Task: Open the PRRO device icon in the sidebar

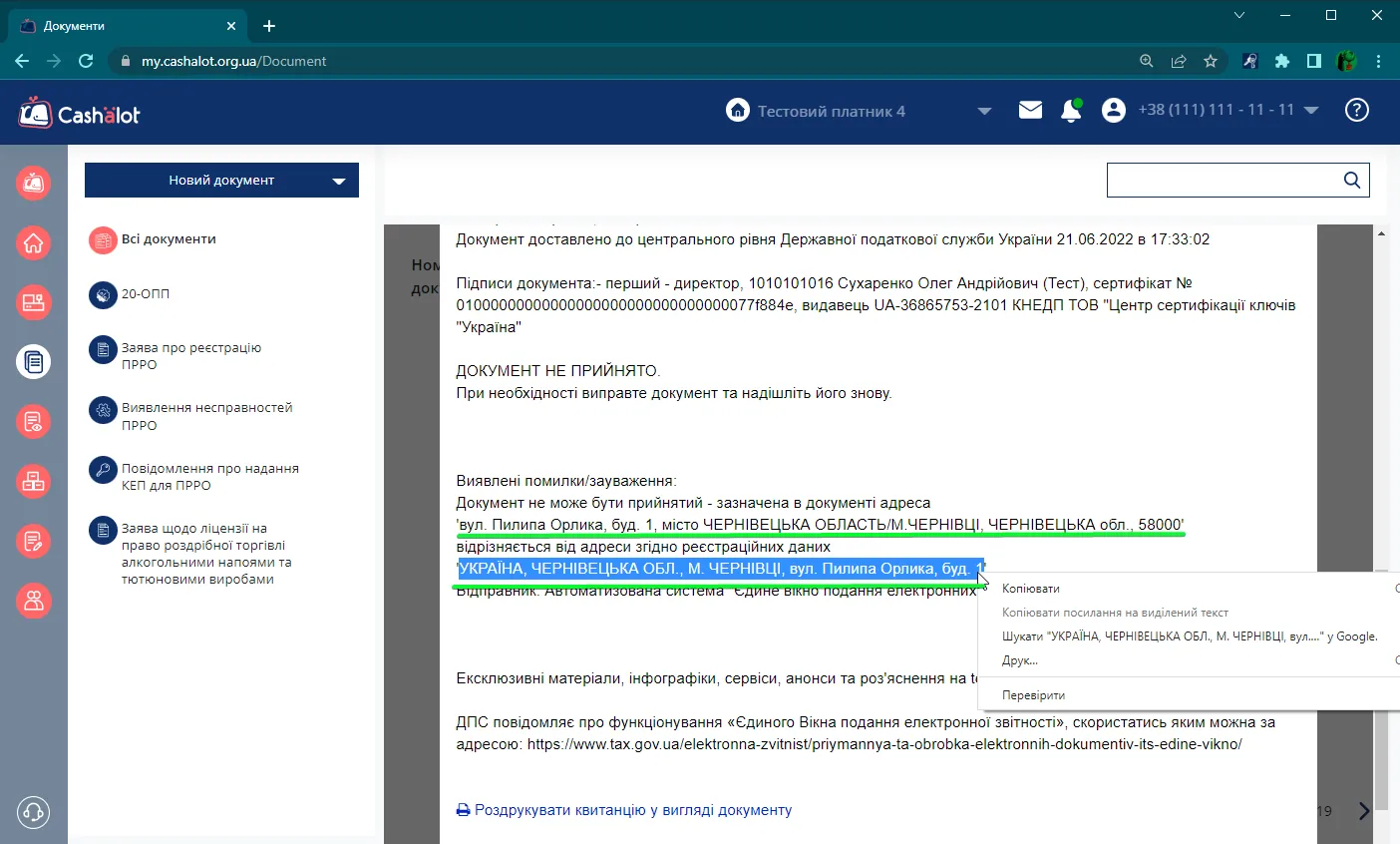Action: pos(34,302)
